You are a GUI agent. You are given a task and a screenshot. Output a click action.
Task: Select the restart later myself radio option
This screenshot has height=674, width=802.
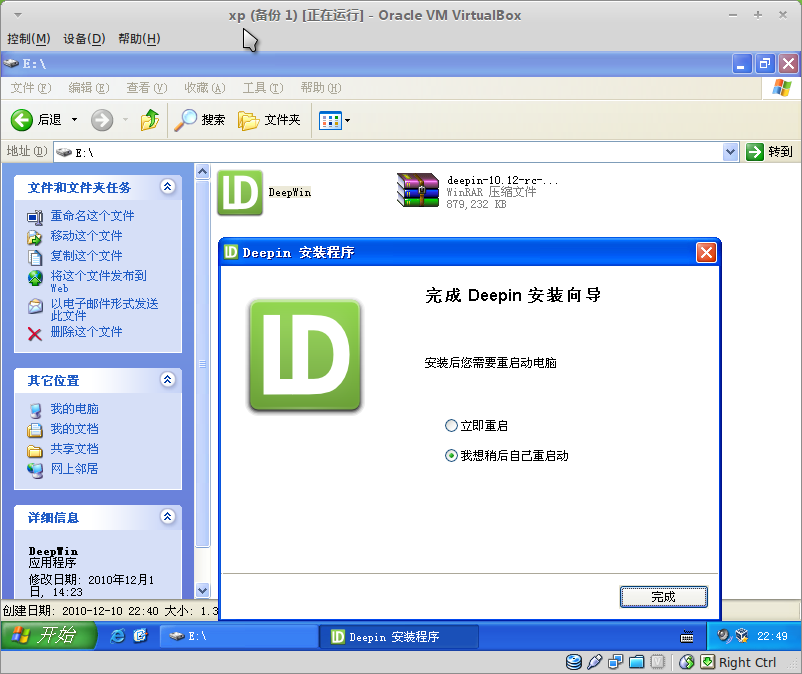click(x=451, y=456)
